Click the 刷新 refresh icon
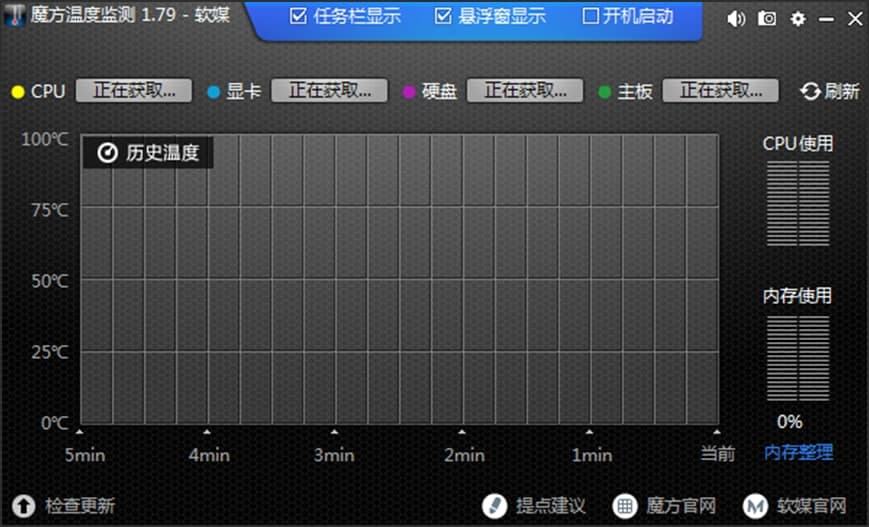 810,91
